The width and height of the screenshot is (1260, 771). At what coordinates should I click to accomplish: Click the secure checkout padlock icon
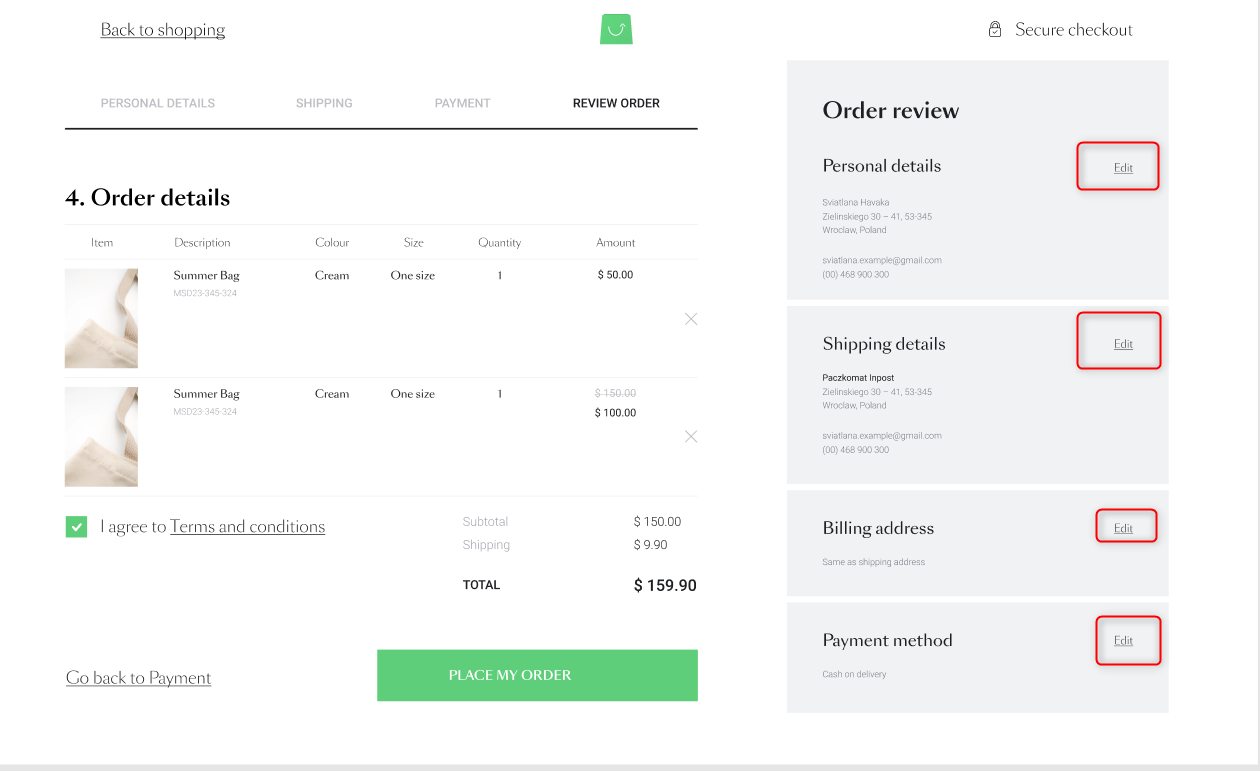pos(994,29)
